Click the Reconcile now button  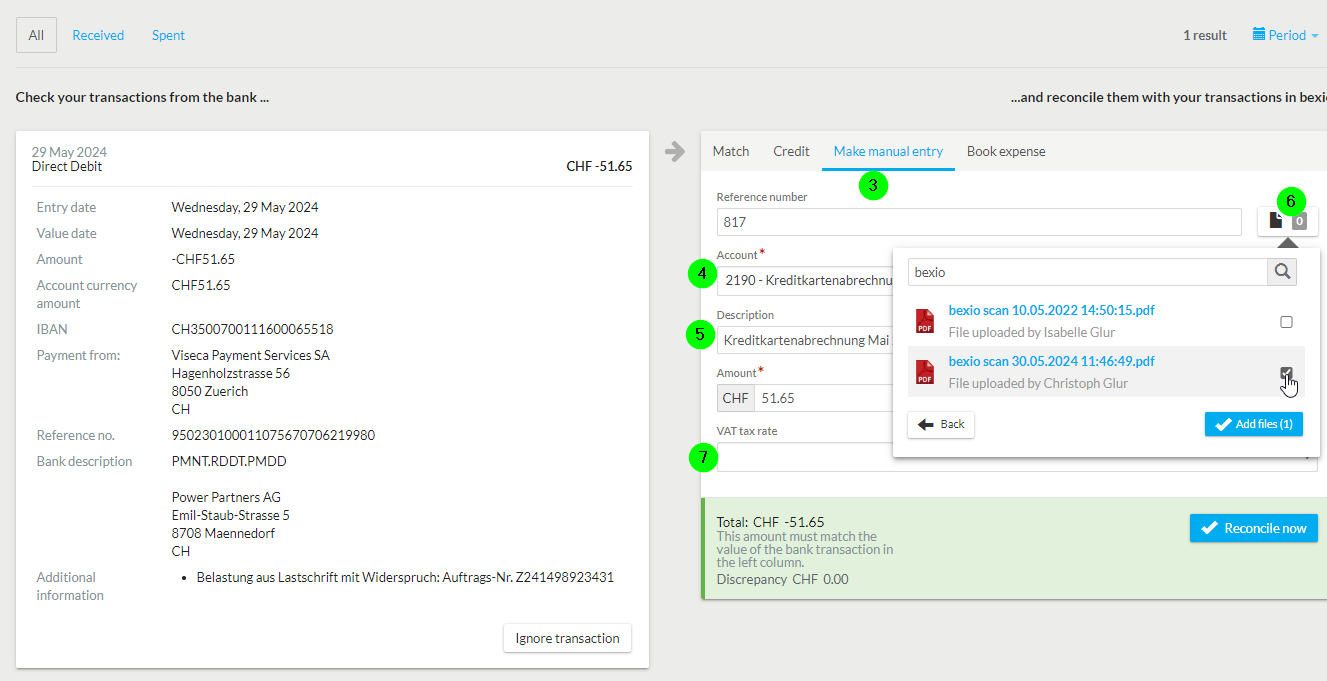[1254, 528]
